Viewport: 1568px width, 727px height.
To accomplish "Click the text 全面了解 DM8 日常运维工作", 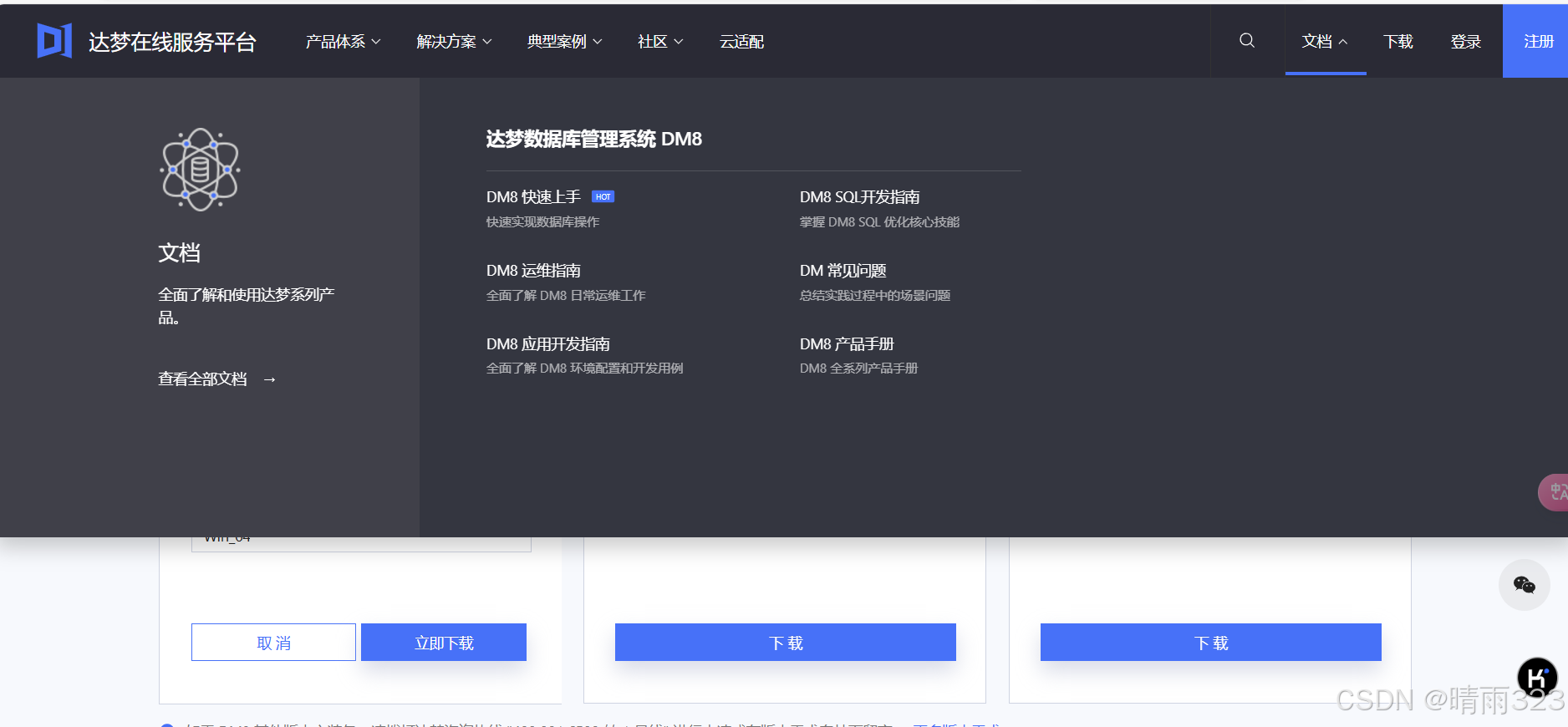I will pos(566,296).
